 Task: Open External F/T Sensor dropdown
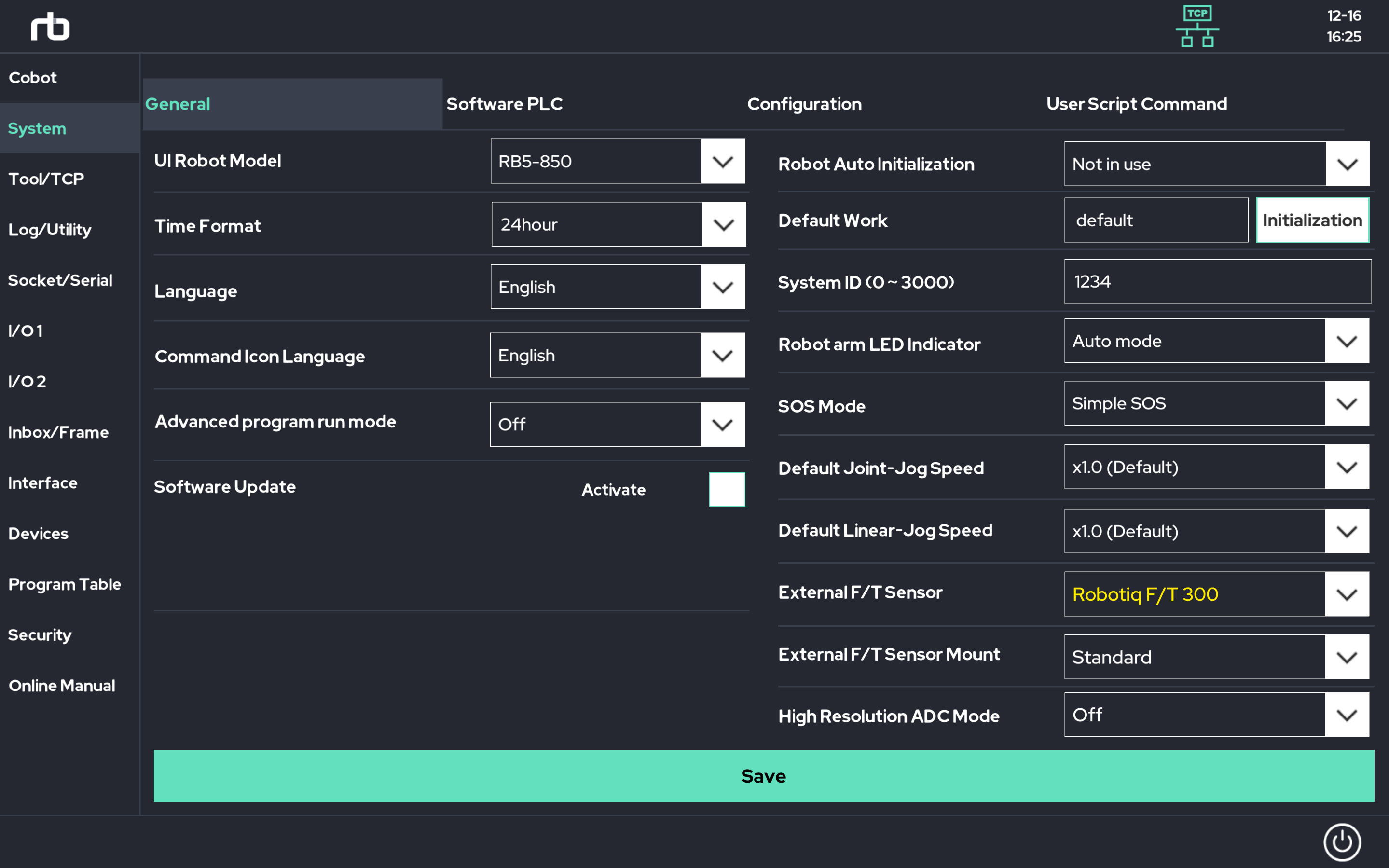tap(1347, 594)
